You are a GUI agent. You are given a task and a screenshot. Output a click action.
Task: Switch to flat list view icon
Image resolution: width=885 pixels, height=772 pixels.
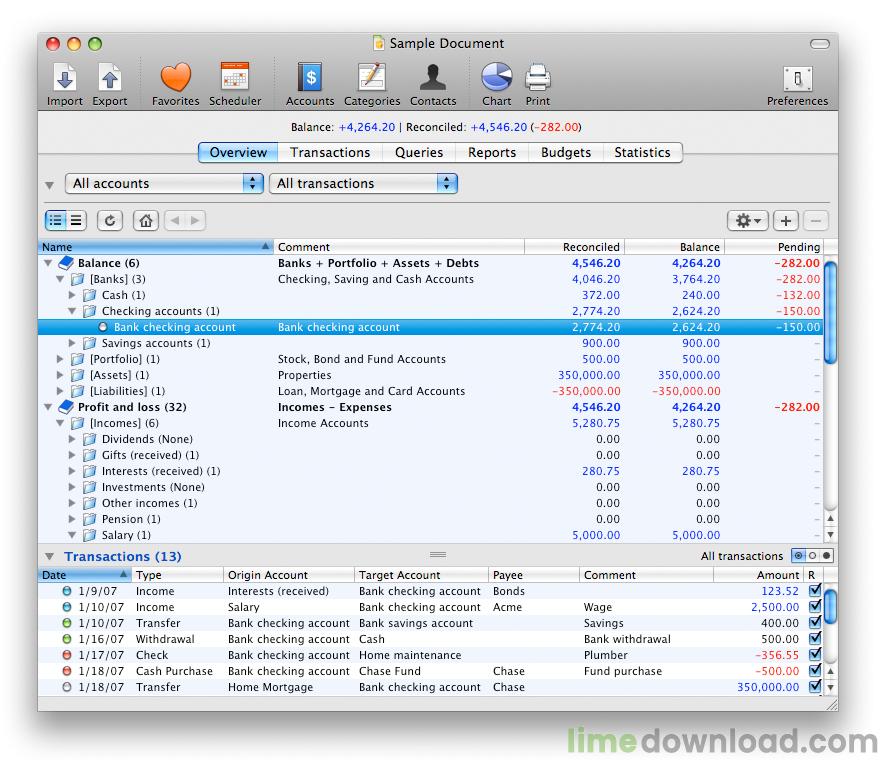point(77,221)
